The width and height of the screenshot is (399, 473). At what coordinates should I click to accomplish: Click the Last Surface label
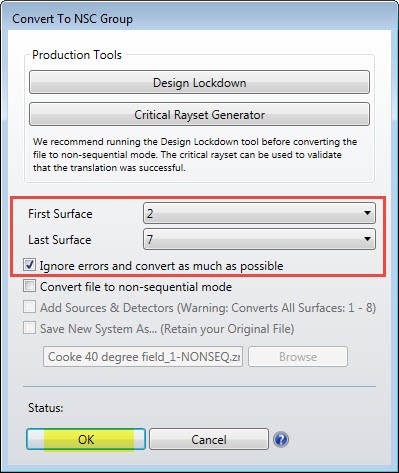click(60, 240)
